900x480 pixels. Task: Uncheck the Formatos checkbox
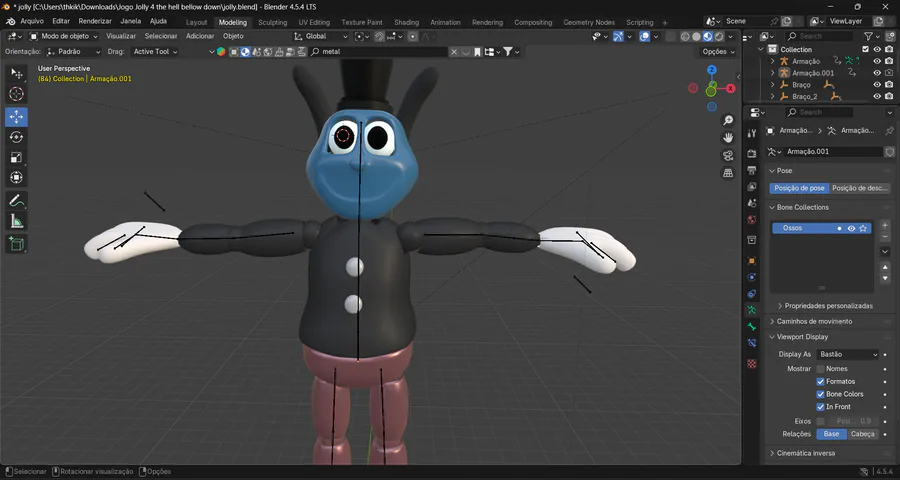tap(820, 381)
